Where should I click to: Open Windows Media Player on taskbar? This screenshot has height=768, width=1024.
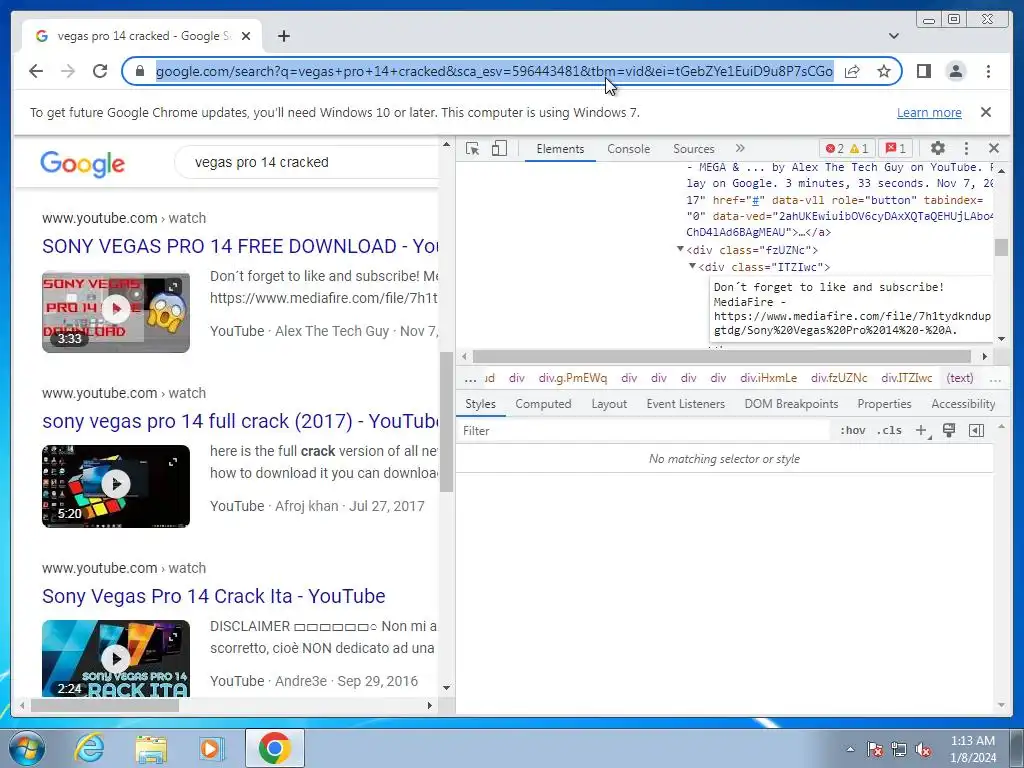click(212, 748)
